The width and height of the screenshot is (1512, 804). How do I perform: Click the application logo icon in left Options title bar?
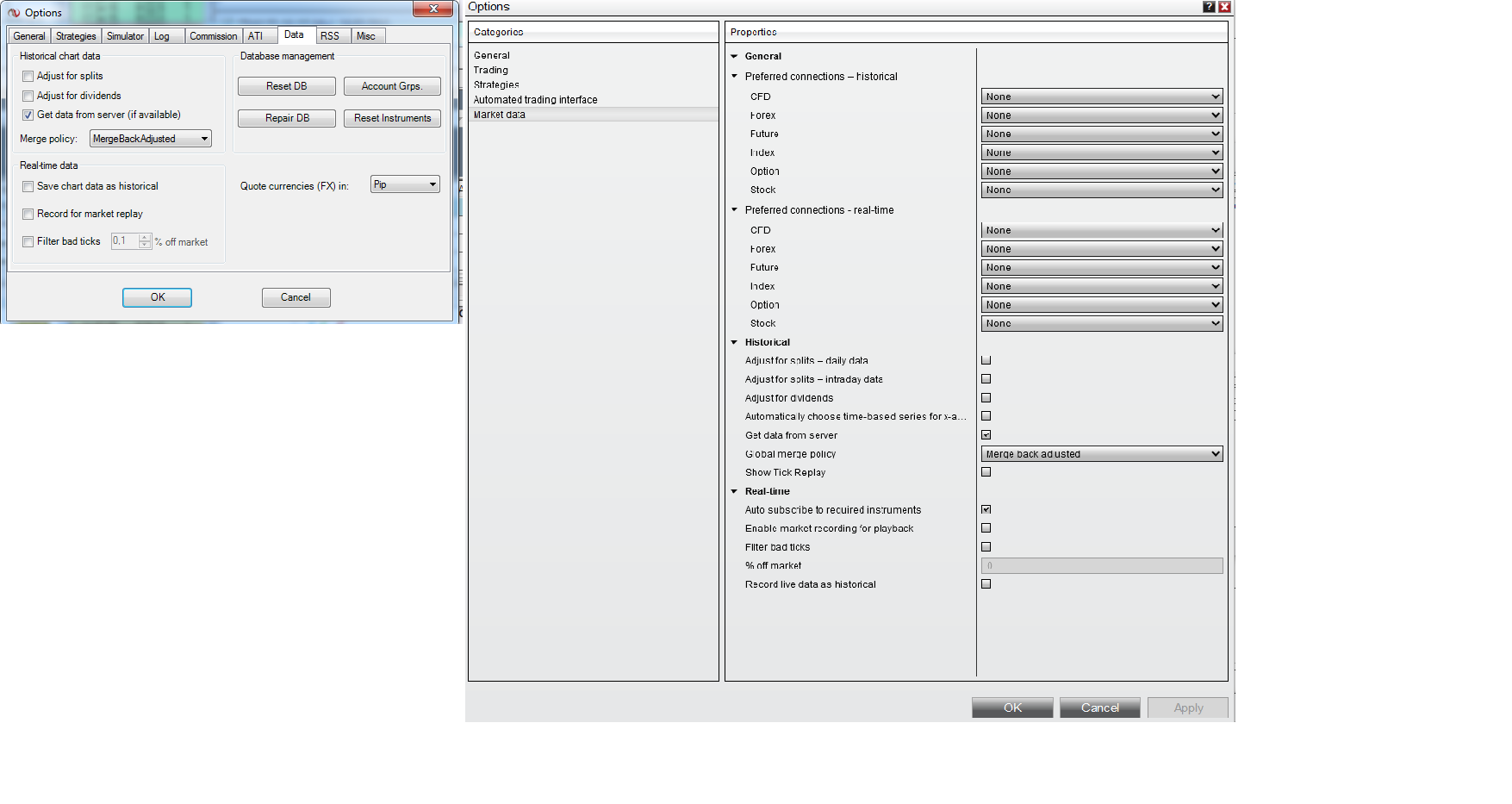(x=14, y=13)
